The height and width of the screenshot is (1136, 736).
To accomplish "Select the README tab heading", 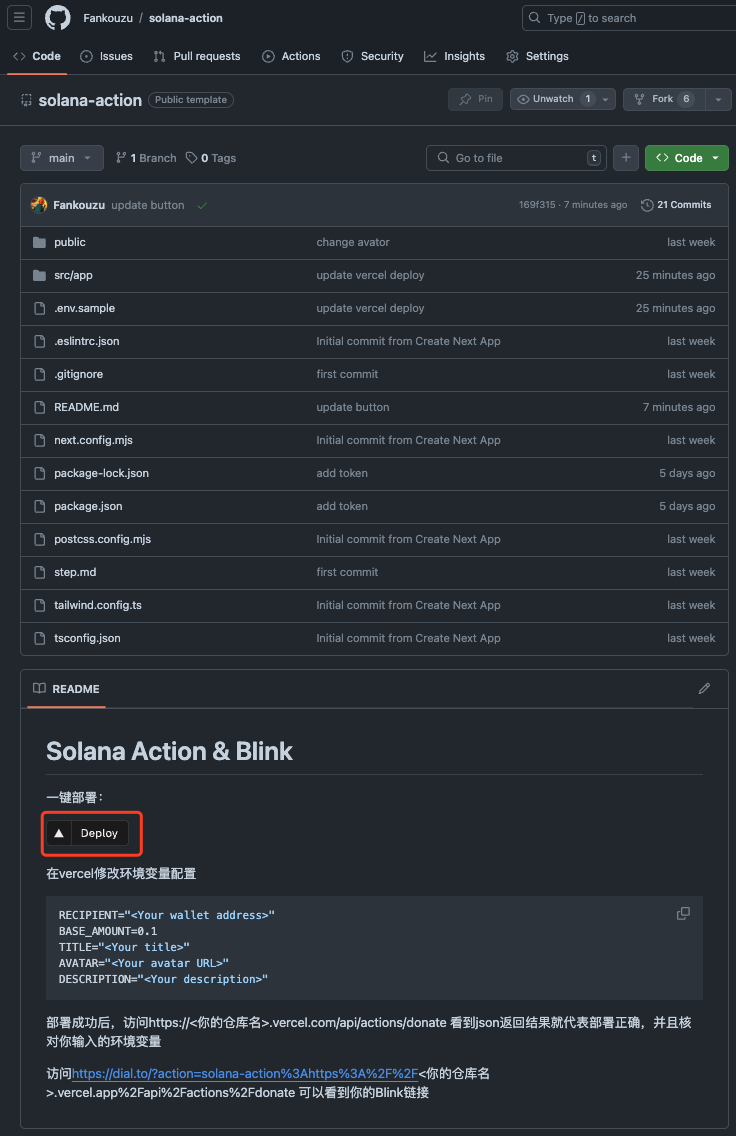I will coord(67,689).
